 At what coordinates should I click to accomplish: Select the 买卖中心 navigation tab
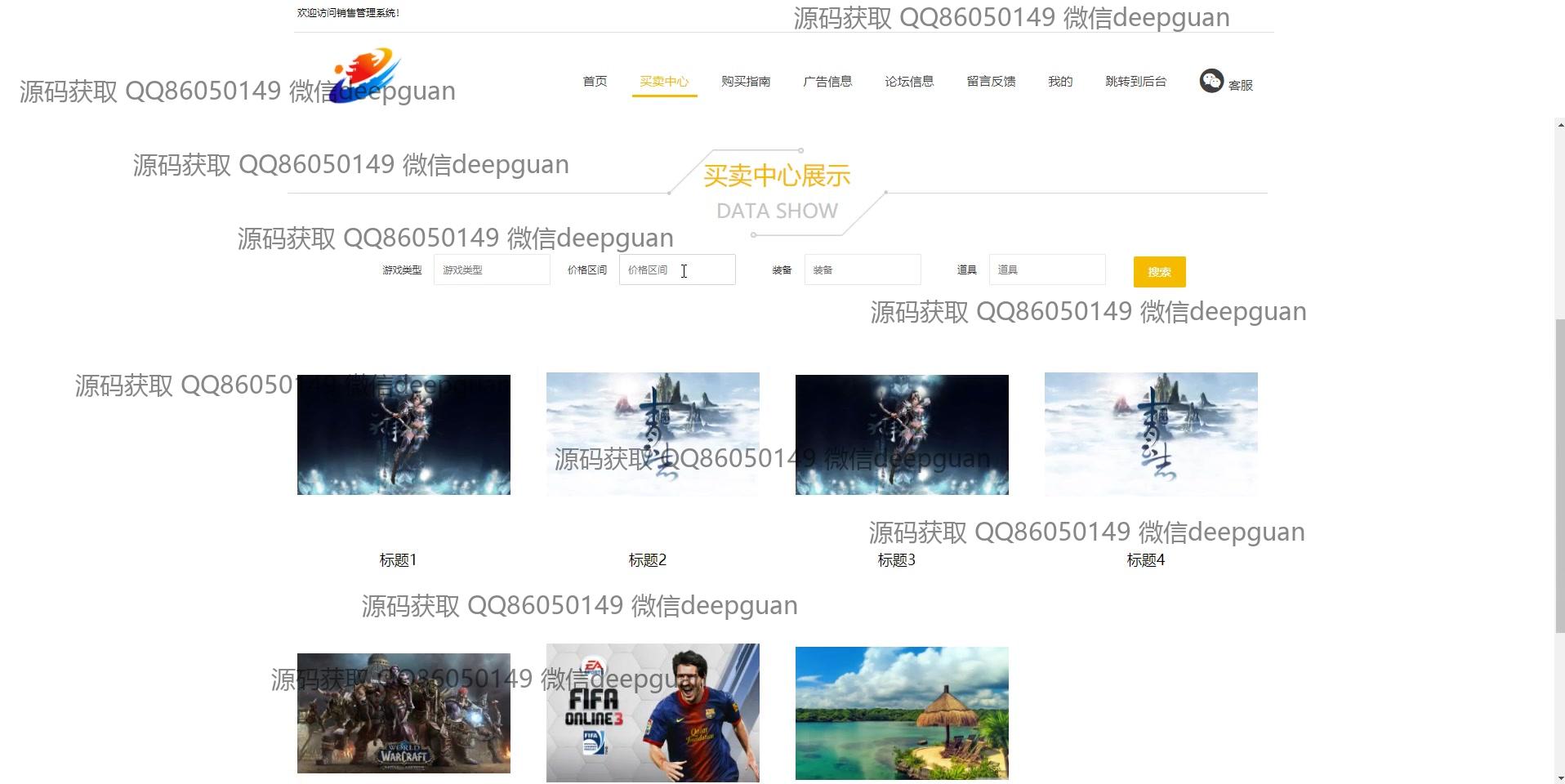coord(663,81)
